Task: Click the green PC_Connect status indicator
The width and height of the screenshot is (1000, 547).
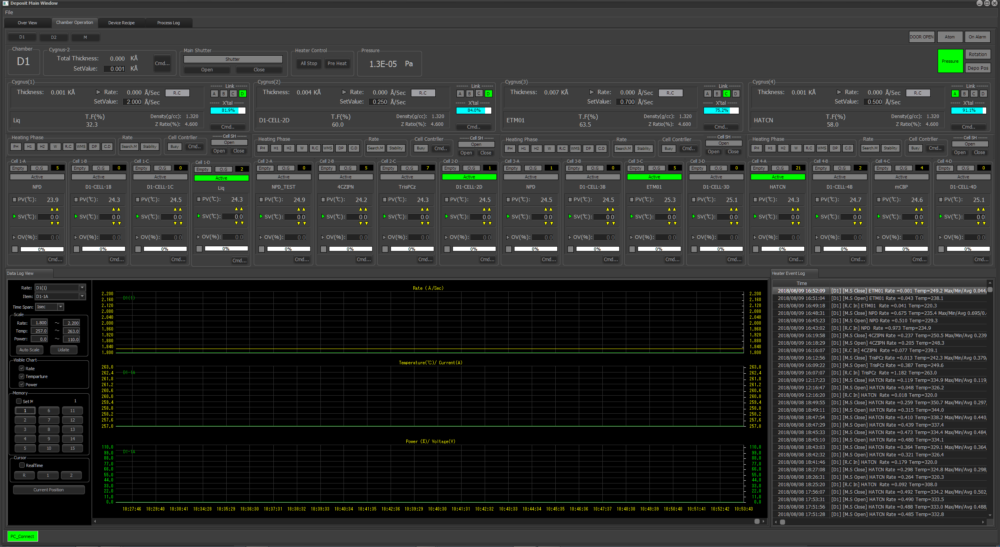Action: 23,536
